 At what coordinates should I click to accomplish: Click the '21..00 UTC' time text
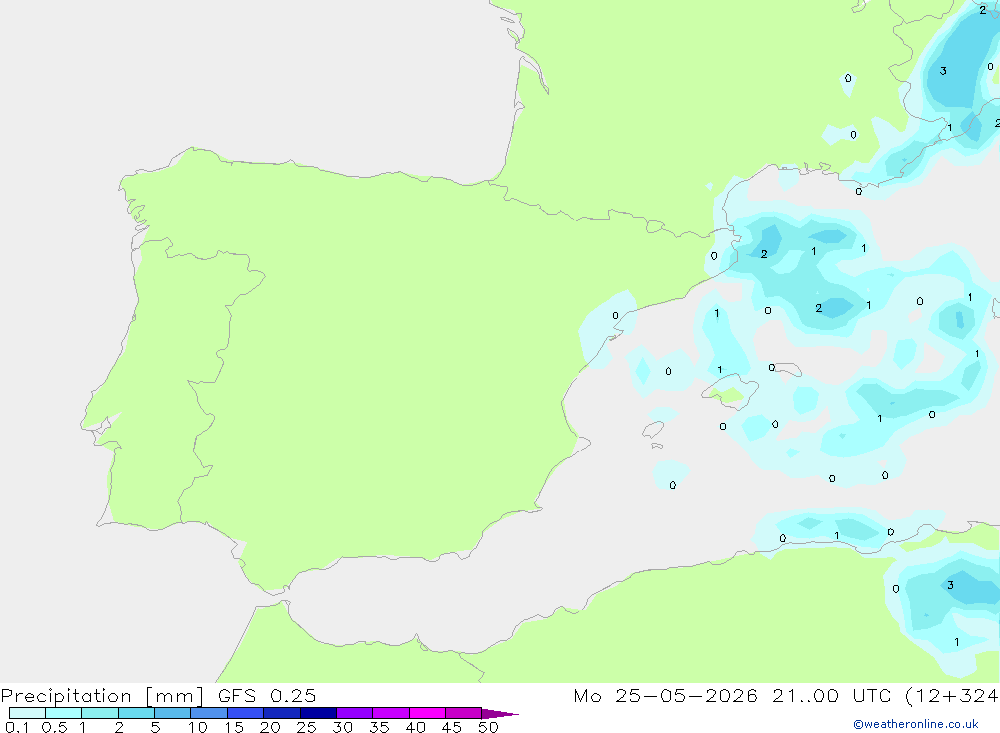point(831,695)
